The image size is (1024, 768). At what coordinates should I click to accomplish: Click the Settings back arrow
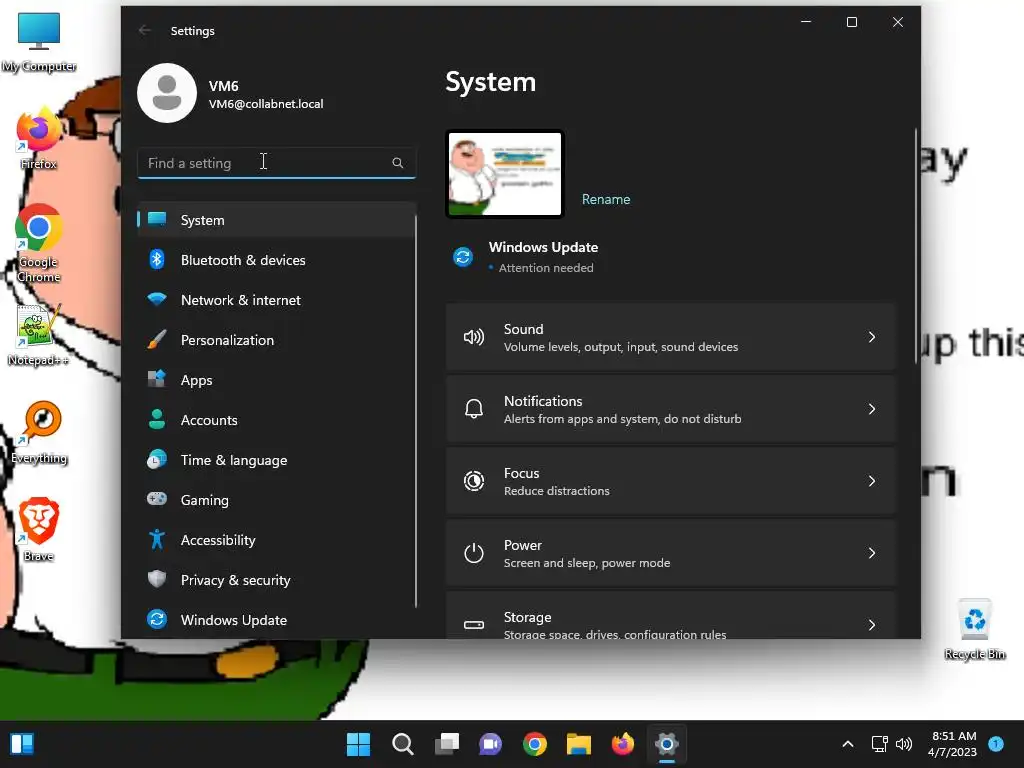[145, 30]
